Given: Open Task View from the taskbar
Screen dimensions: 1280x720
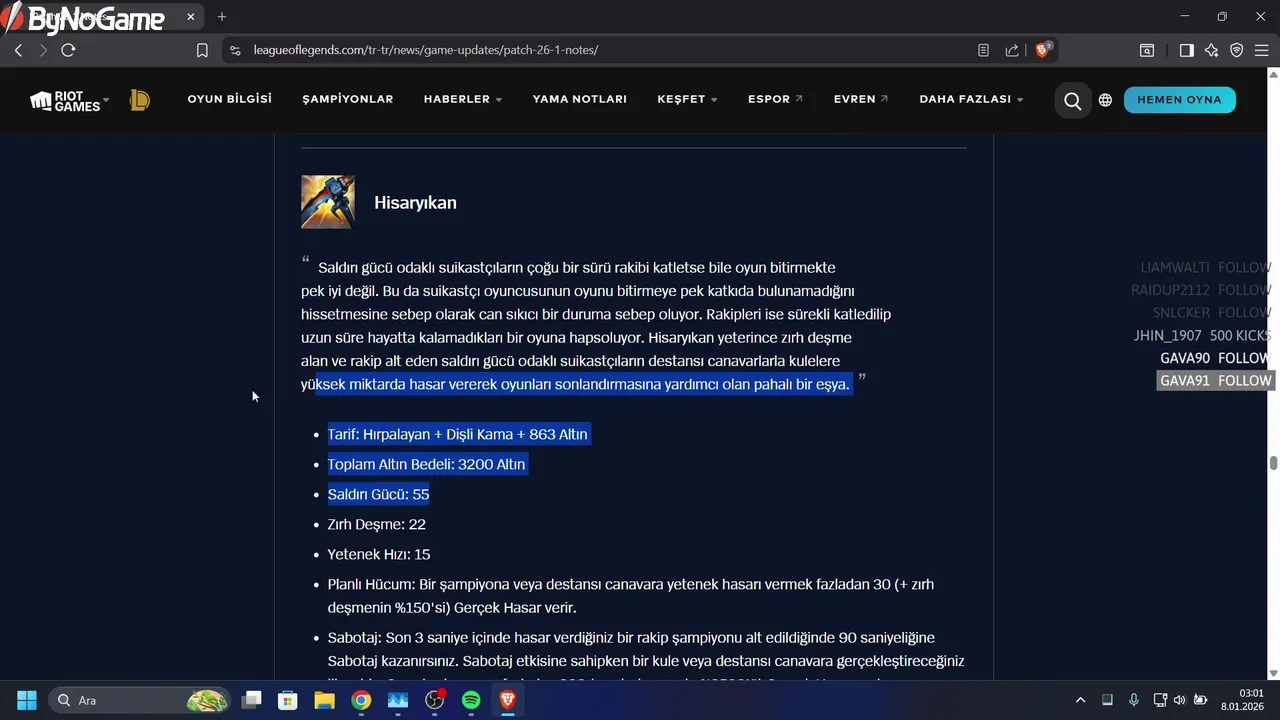Looking at the screenshot, I should tap(252, 700).
